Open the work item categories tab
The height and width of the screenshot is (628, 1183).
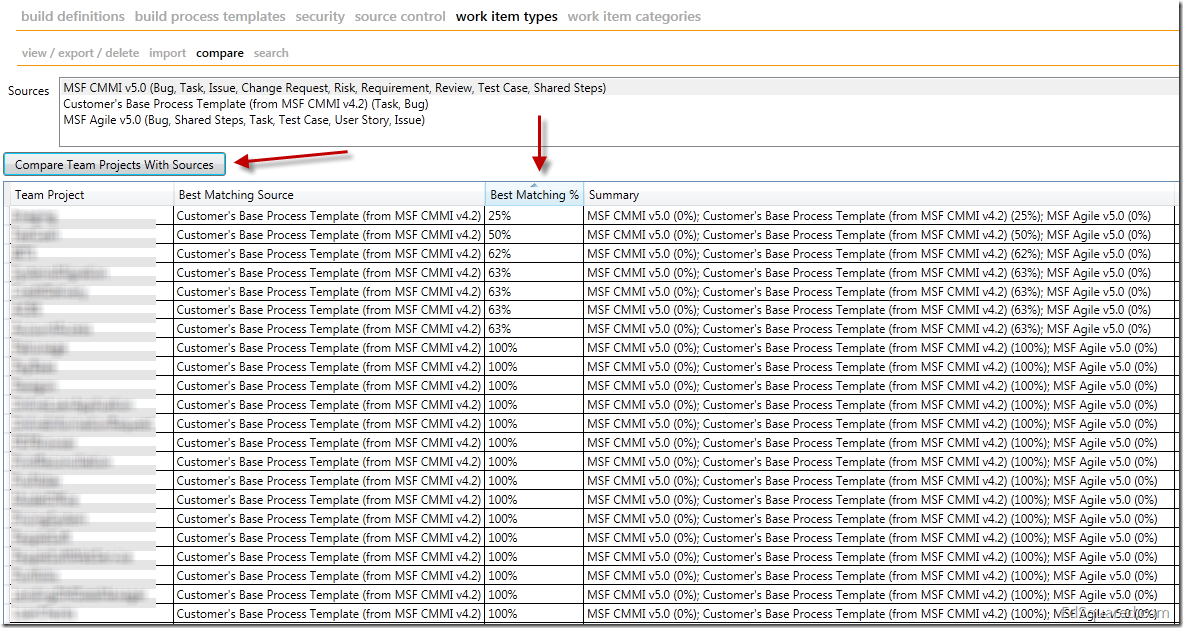click(x=634, y=16)
